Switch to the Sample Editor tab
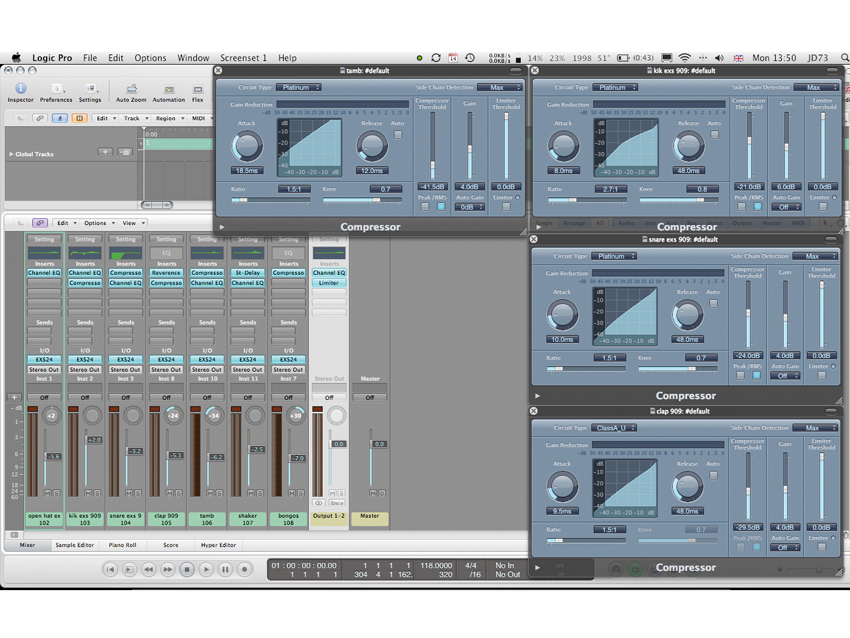Screen dimensions: 850x638 74,545
